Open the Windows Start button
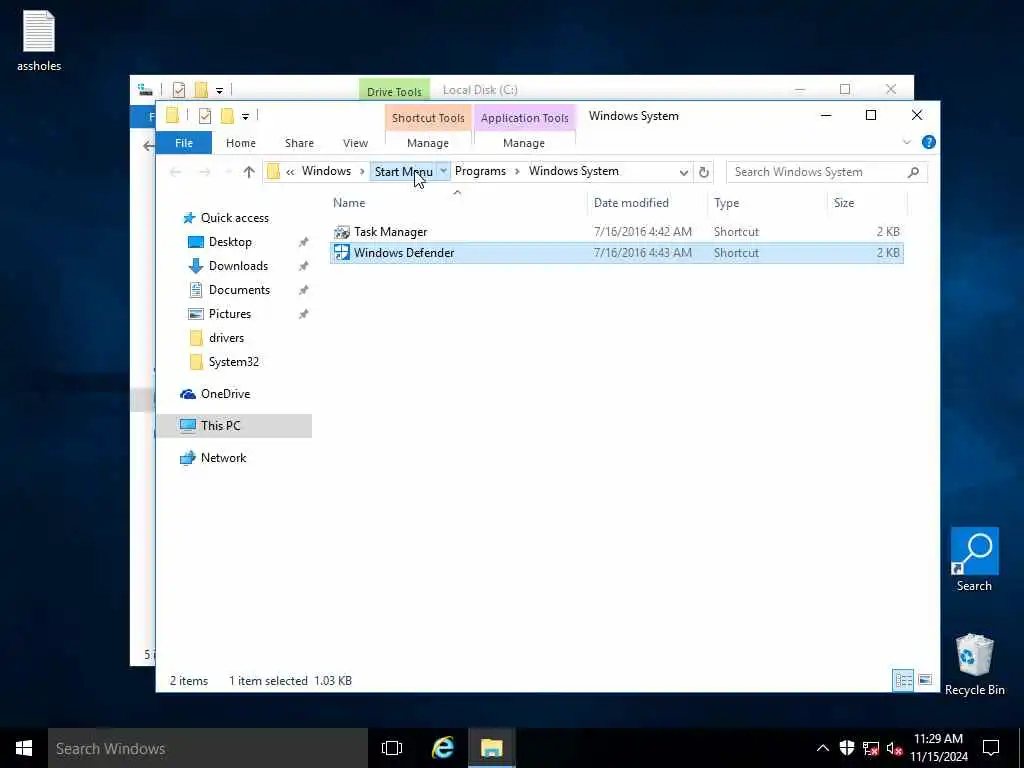This screenshot has height=768, width=1024. coord(24,748)
